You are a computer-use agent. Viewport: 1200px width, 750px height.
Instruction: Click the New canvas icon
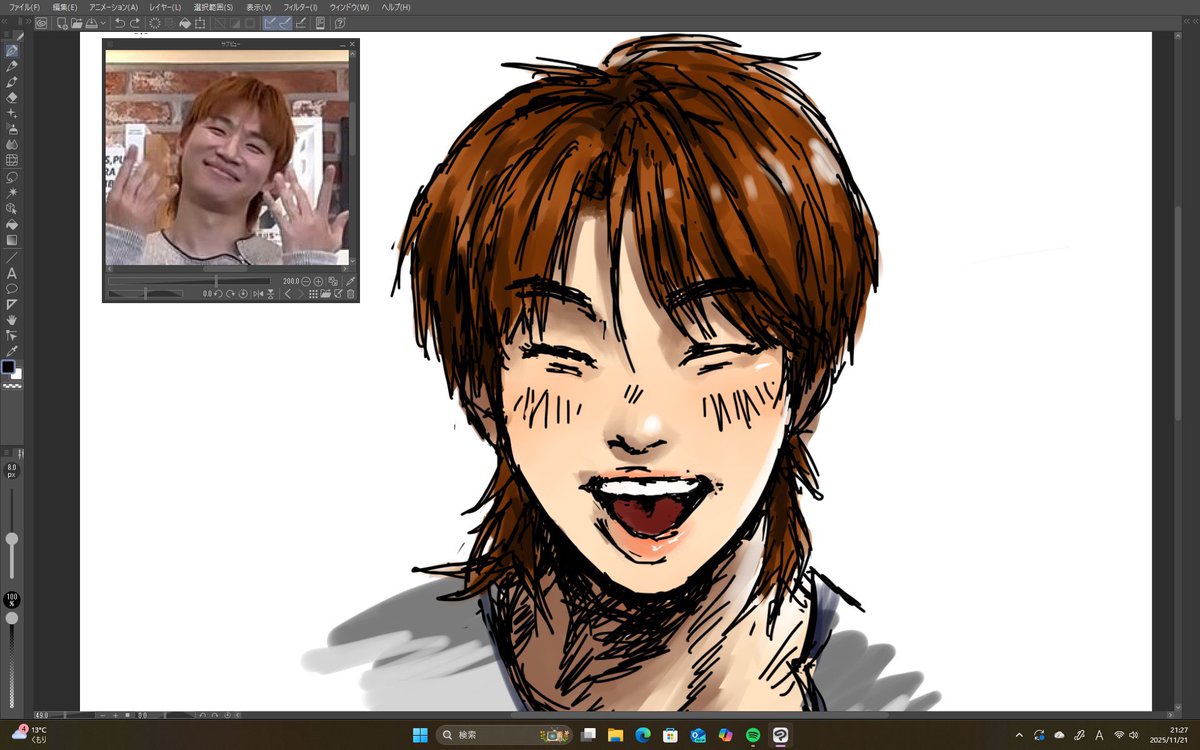[x=62, y=23]
